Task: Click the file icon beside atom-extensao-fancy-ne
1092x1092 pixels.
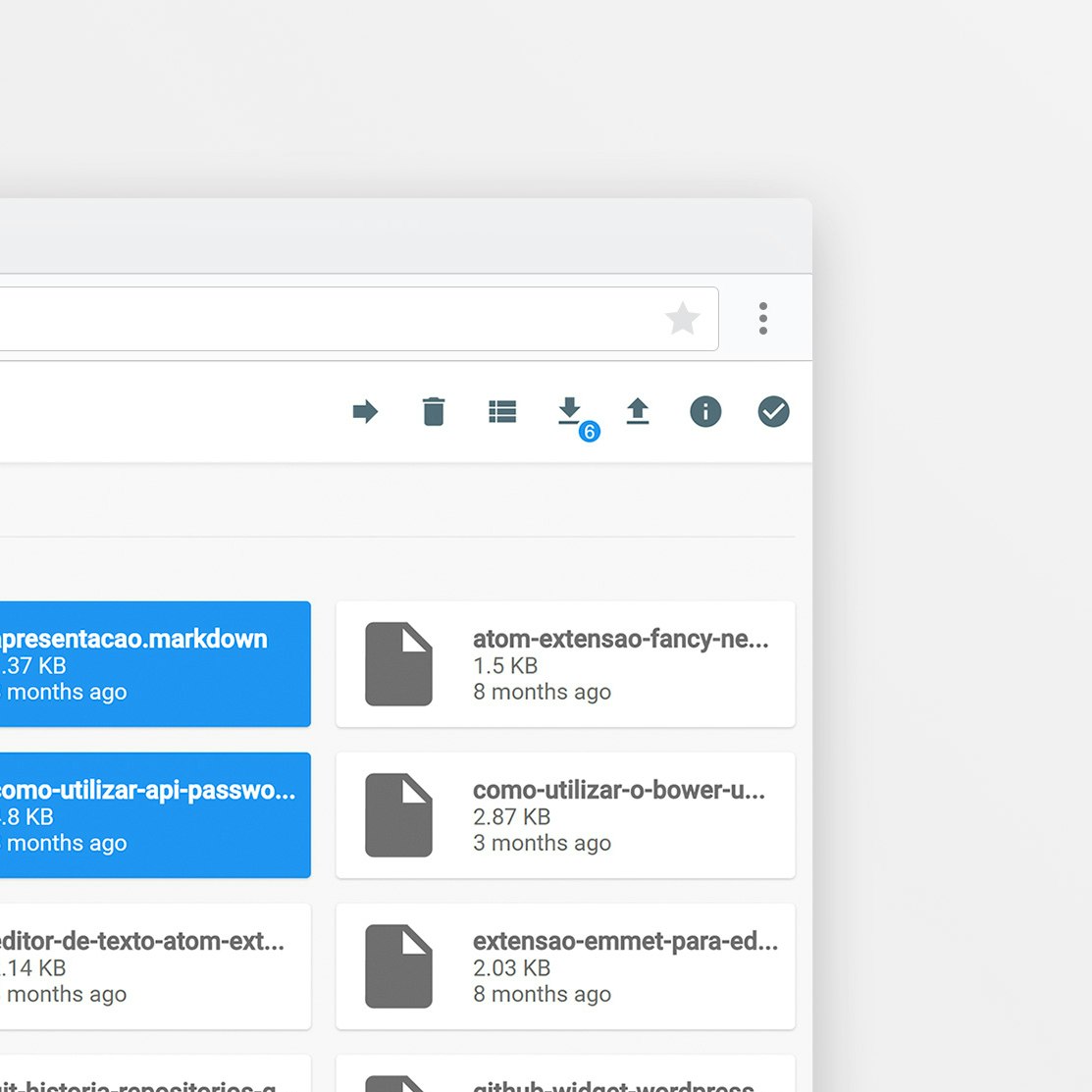Action: (398, 664)
